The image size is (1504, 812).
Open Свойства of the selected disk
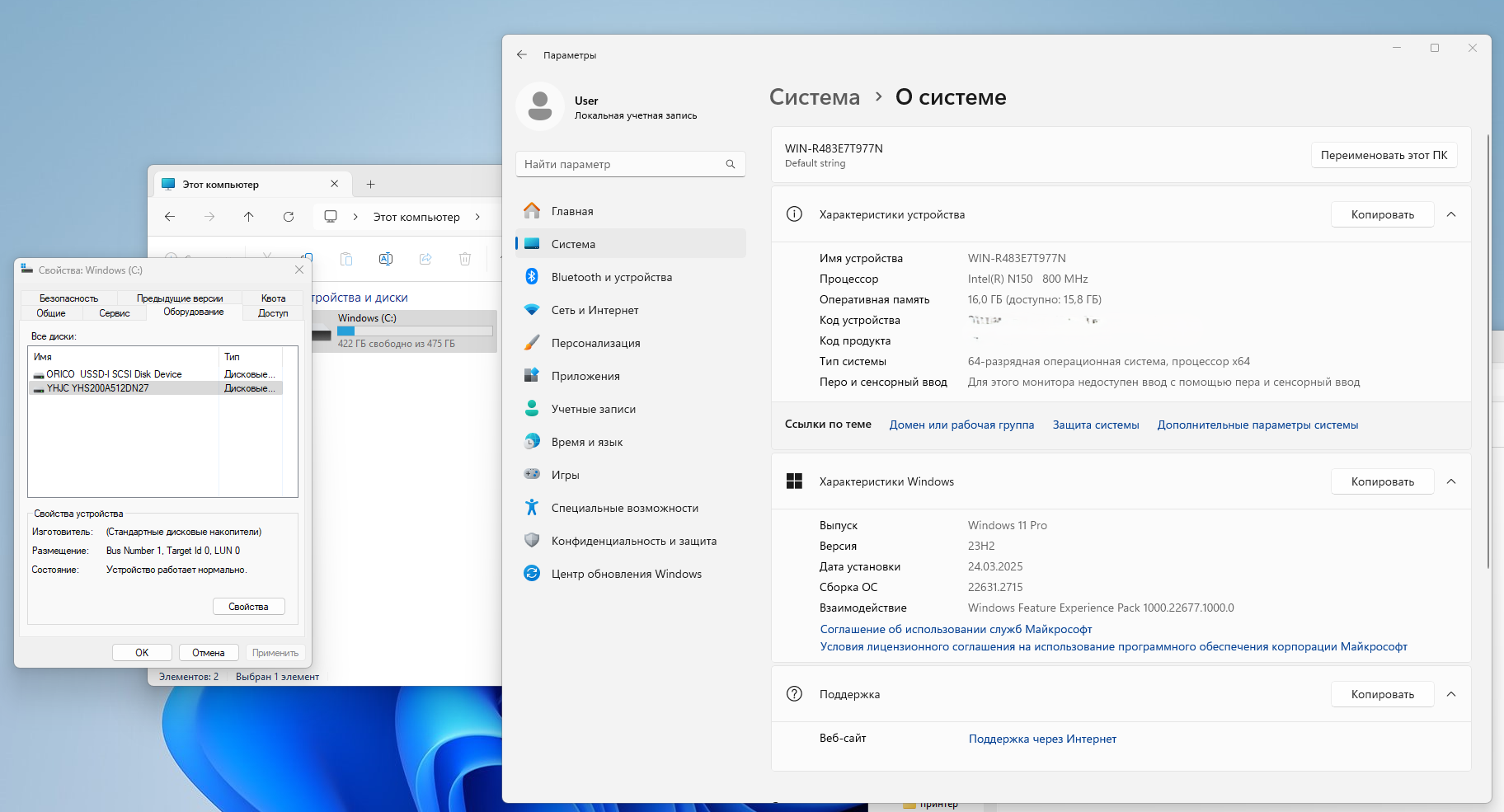click(248, 607)
